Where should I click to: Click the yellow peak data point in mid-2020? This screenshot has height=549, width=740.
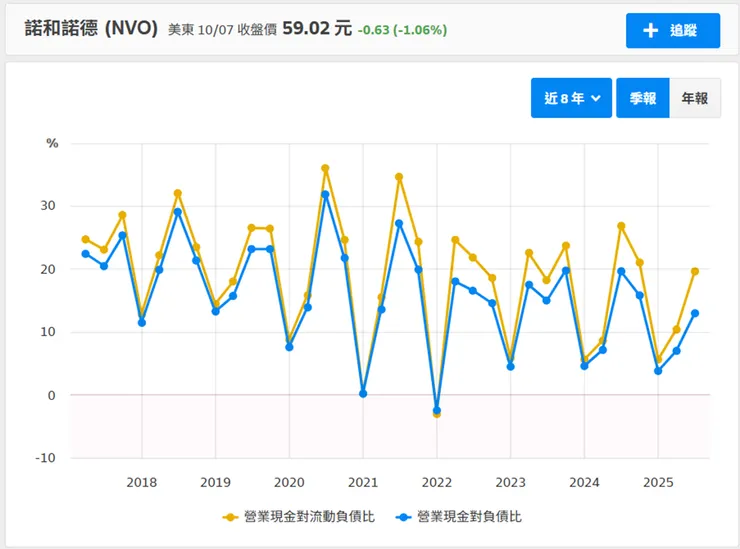pos(325,169)
